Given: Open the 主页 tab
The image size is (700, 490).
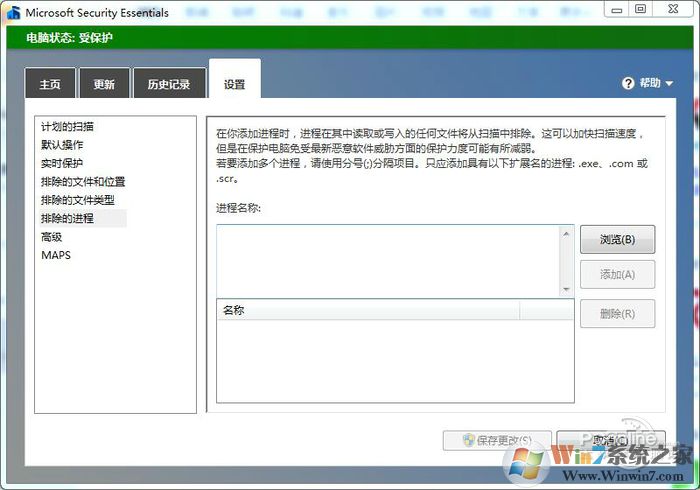Looking at the screenshot, I should coord(50,83).
